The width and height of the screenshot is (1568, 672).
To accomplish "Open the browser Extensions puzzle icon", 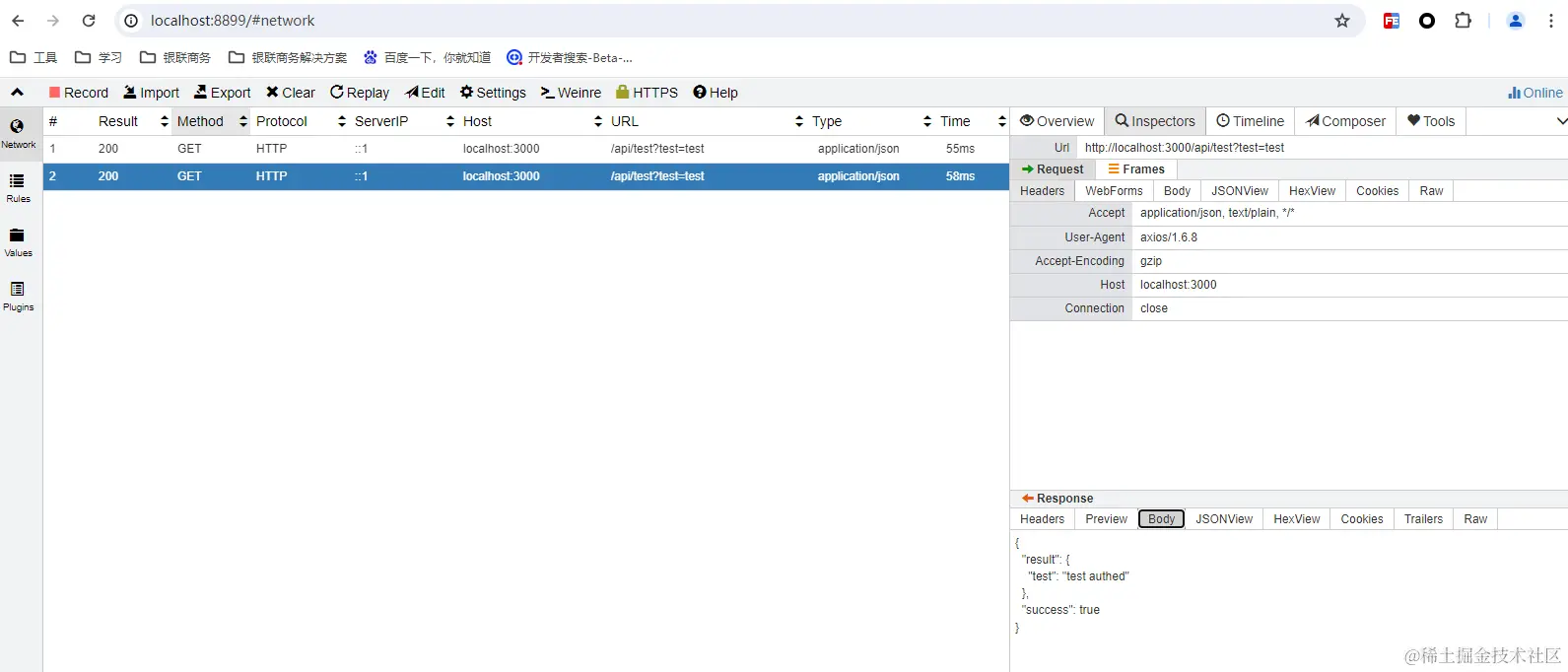I will (1464, 21).
